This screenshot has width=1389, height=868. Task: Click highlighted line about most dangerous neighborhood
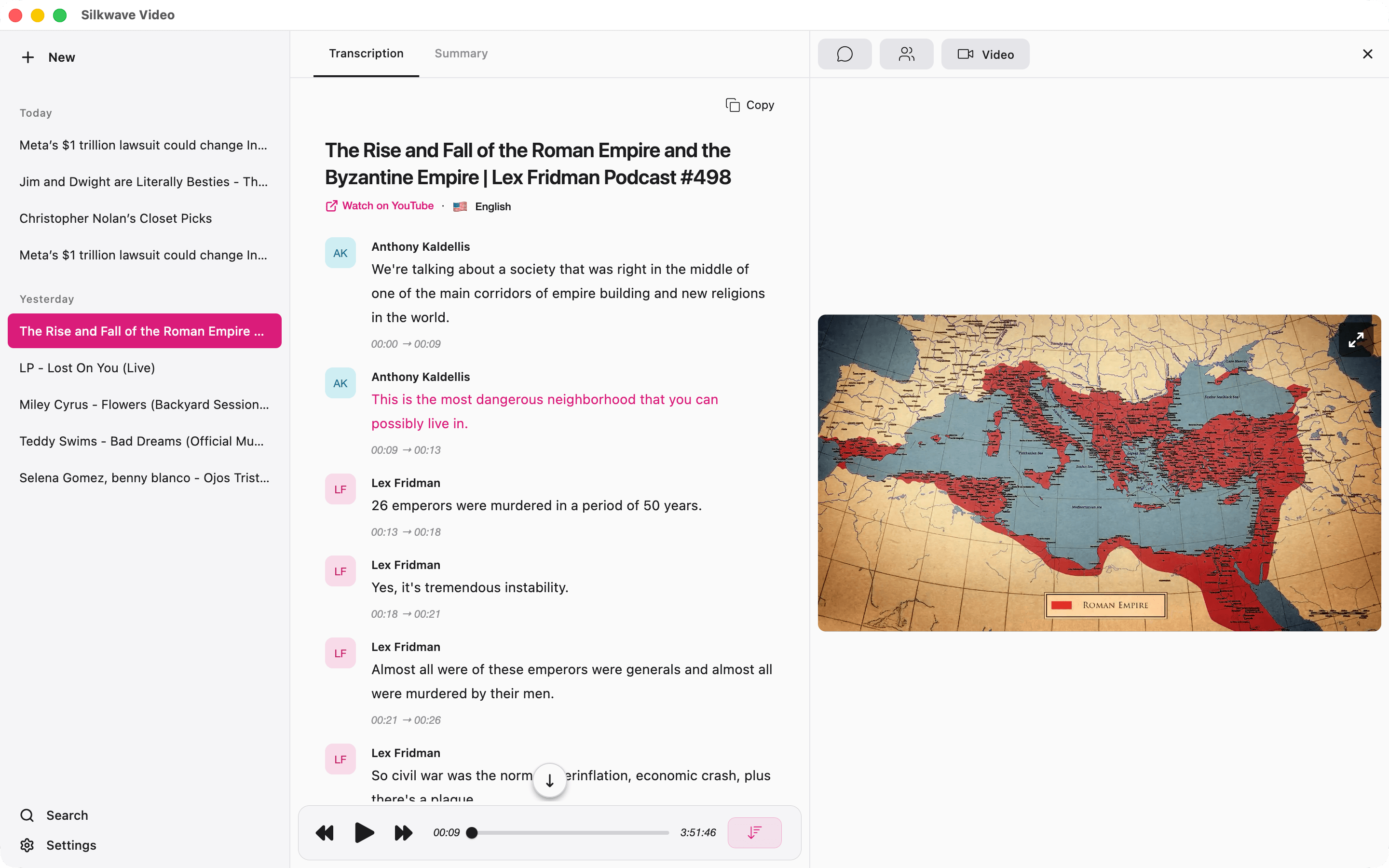[x=545, y=412]
